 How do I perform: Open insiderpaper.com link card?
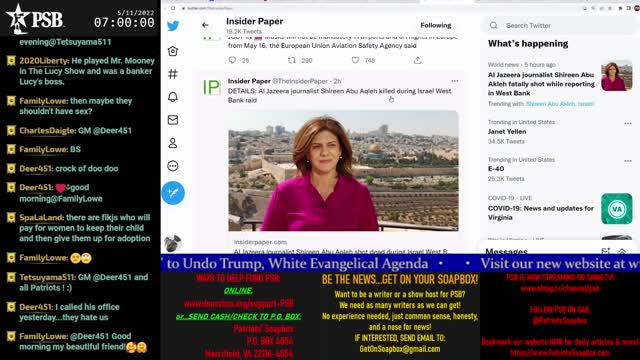point(343,245)
